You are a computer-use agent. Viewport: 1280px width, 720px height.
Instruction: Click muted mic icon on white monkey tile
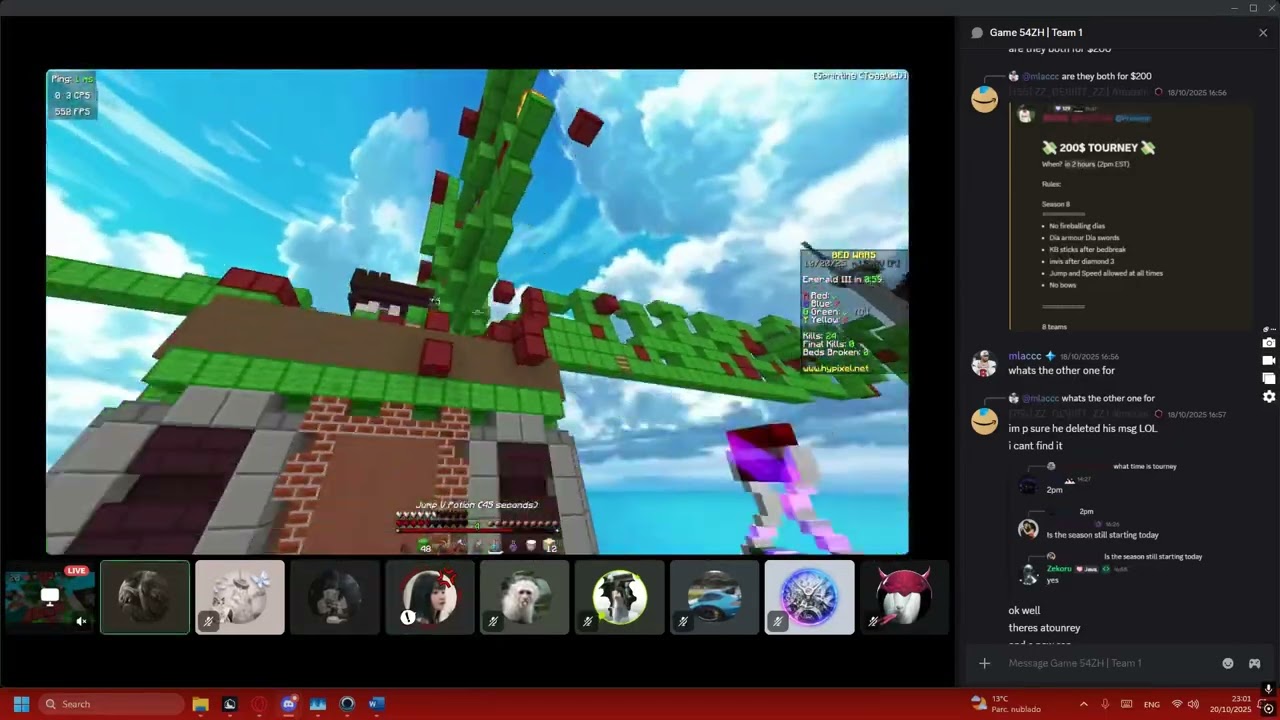493,621
